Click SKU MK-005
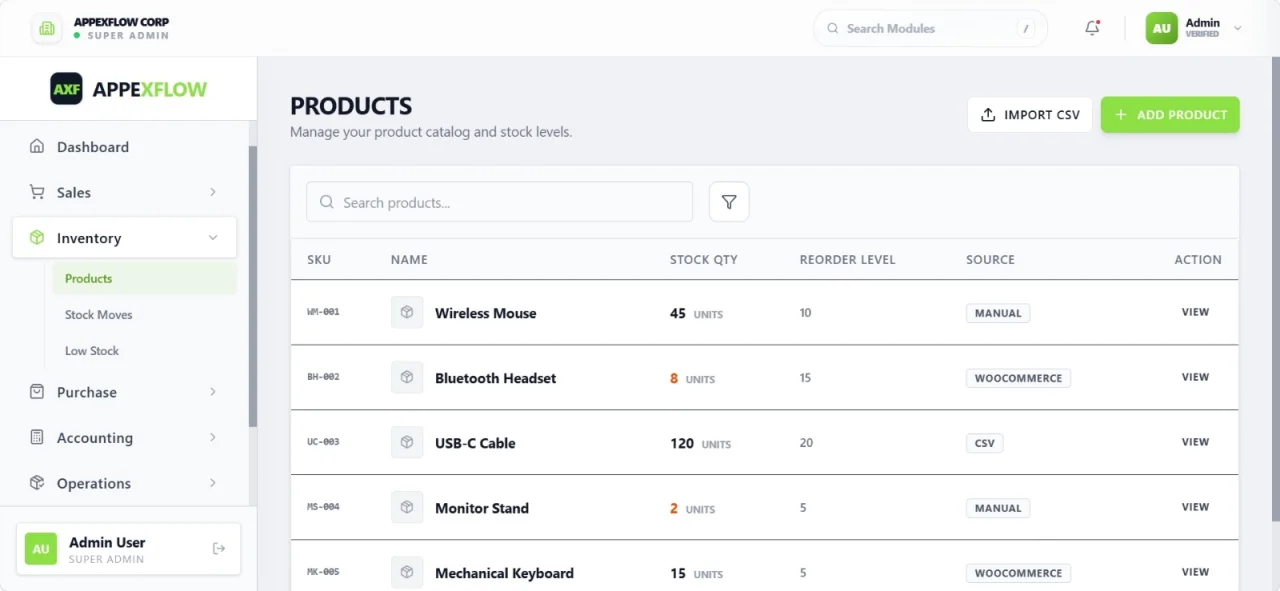Image resolution: width=1280 pixels, height=591 pixels. [323, 572]
